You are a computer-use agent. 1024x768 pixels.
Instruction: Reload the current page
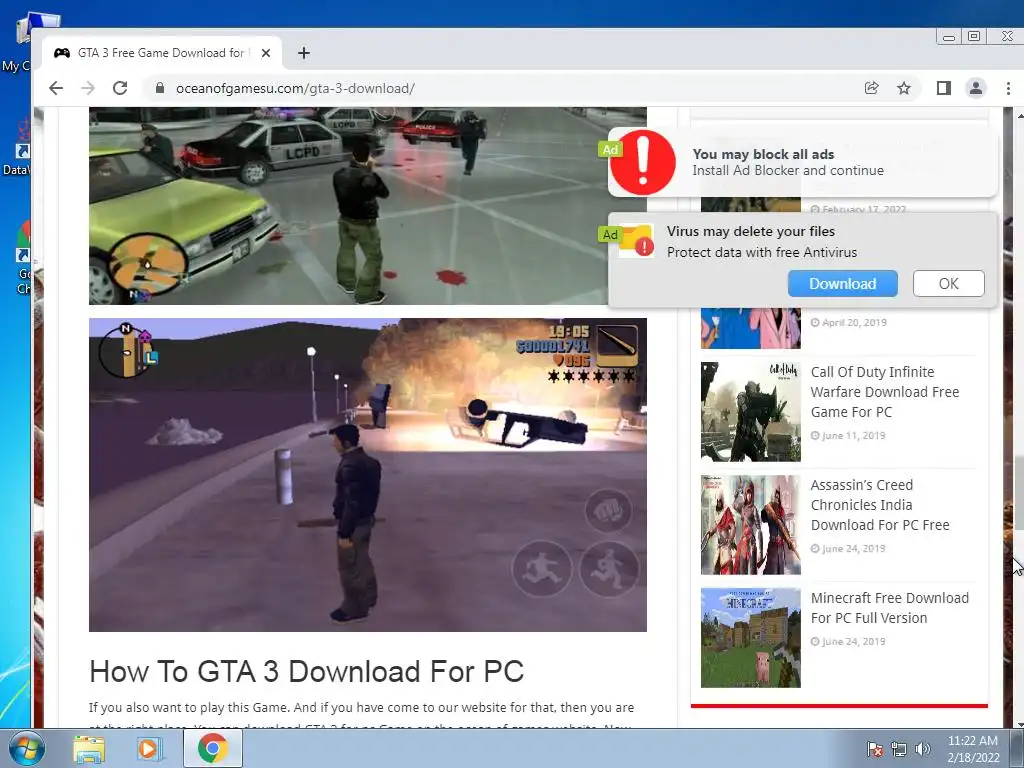[x=120, y=88]
